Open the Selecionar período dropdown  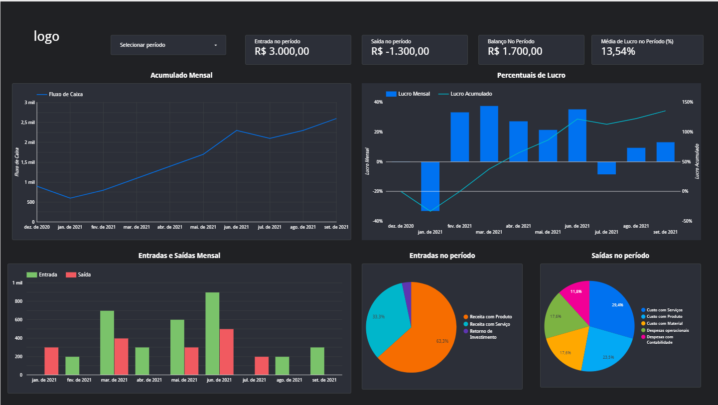point(167,45)
